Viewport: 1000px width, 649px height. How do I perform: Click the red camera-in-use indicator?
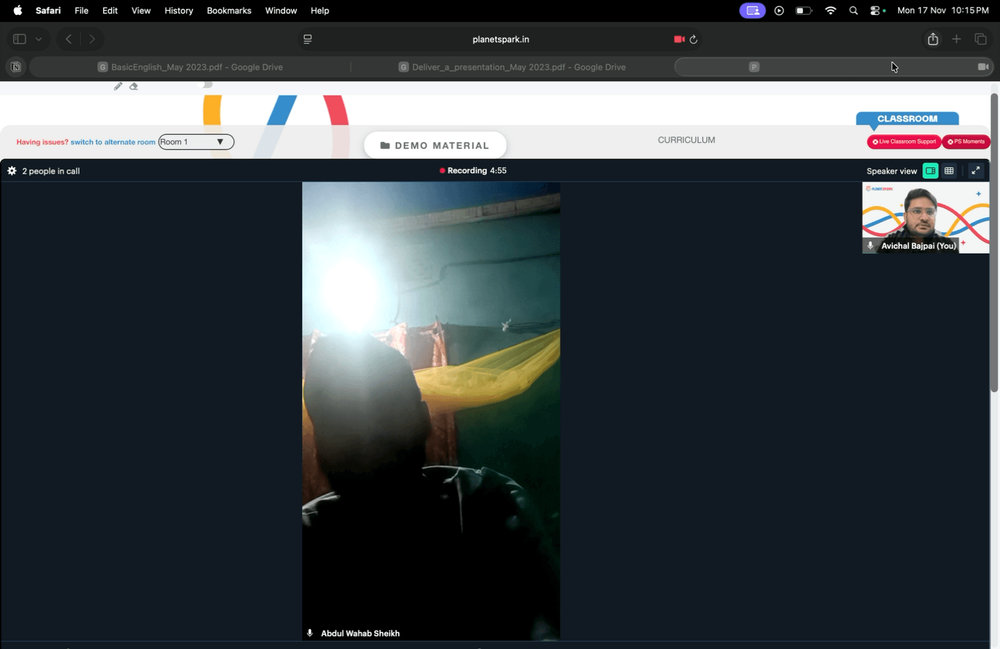point(679,39)
